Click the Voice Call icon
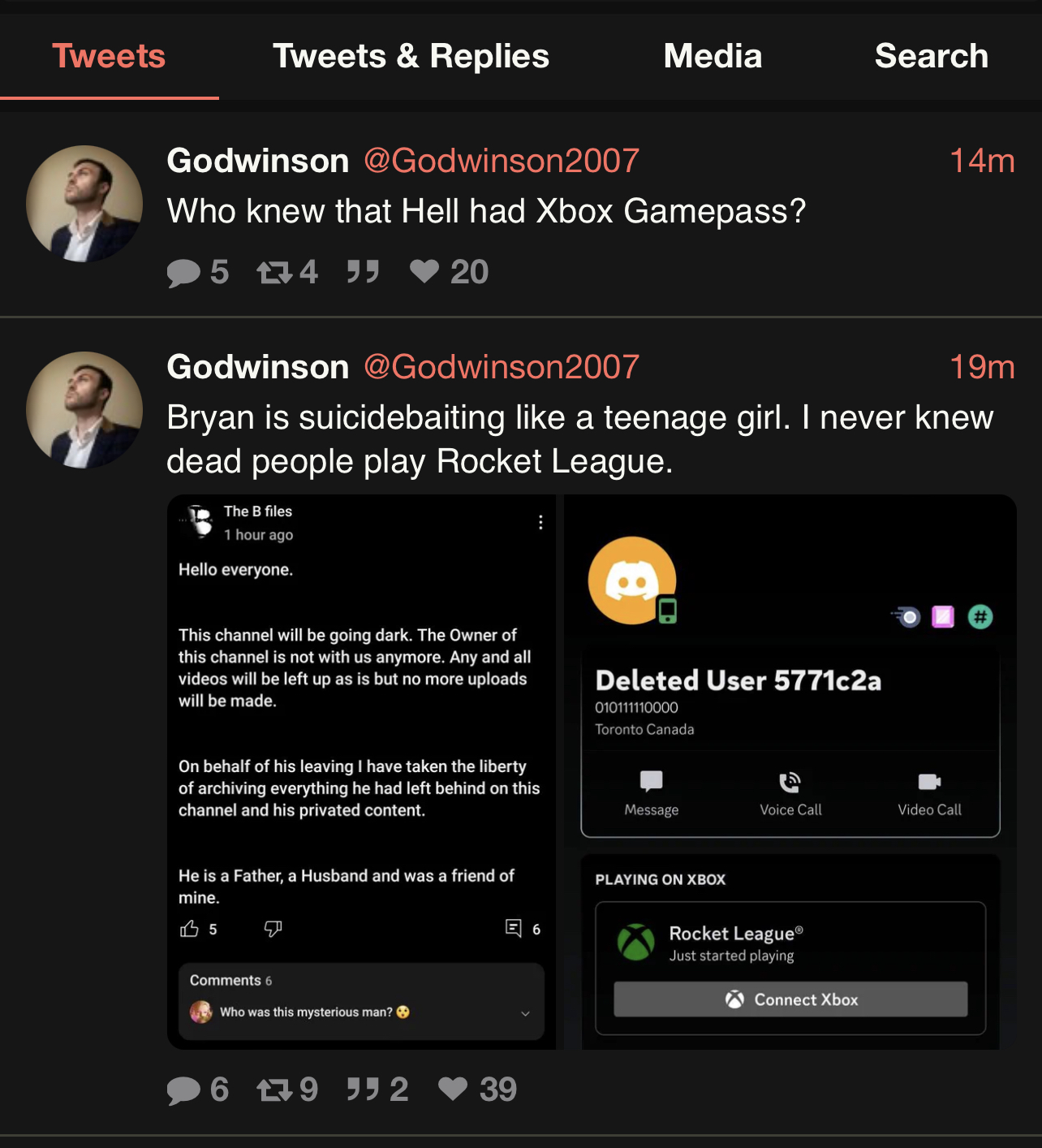Image resolution: width=1042 pixels, height=1148 pixels. click(790, 783)
